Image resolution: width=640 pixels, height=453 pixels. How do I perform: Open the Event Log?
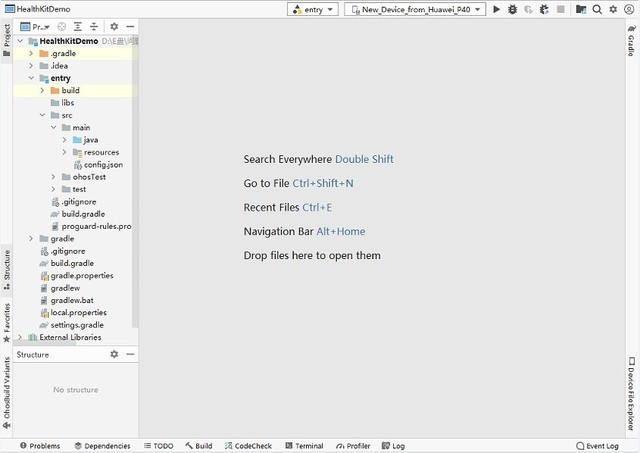coord(597,446)
